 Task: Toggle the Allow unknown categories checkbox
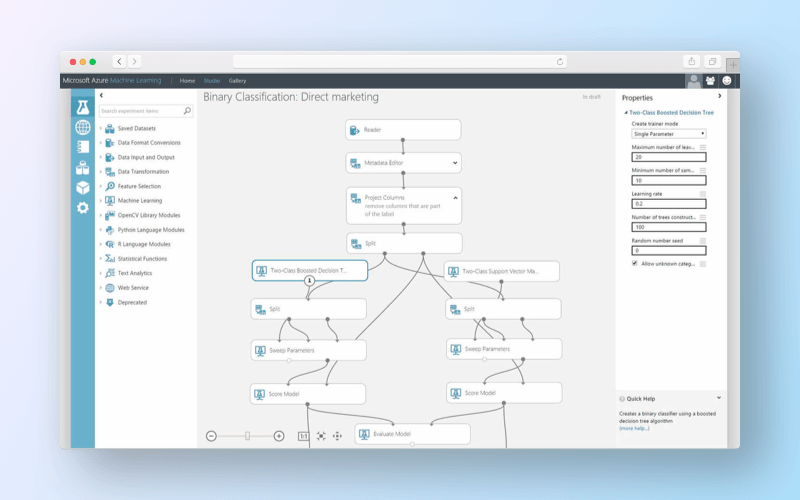(x=635, y=263)
